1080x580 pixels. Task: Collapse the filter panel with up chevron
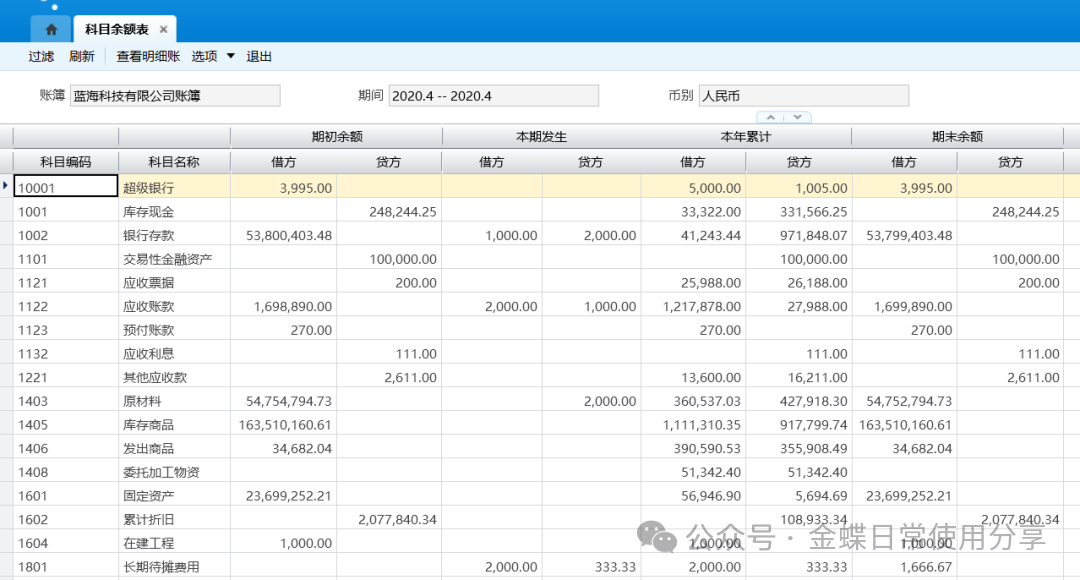tap(771, 117)
